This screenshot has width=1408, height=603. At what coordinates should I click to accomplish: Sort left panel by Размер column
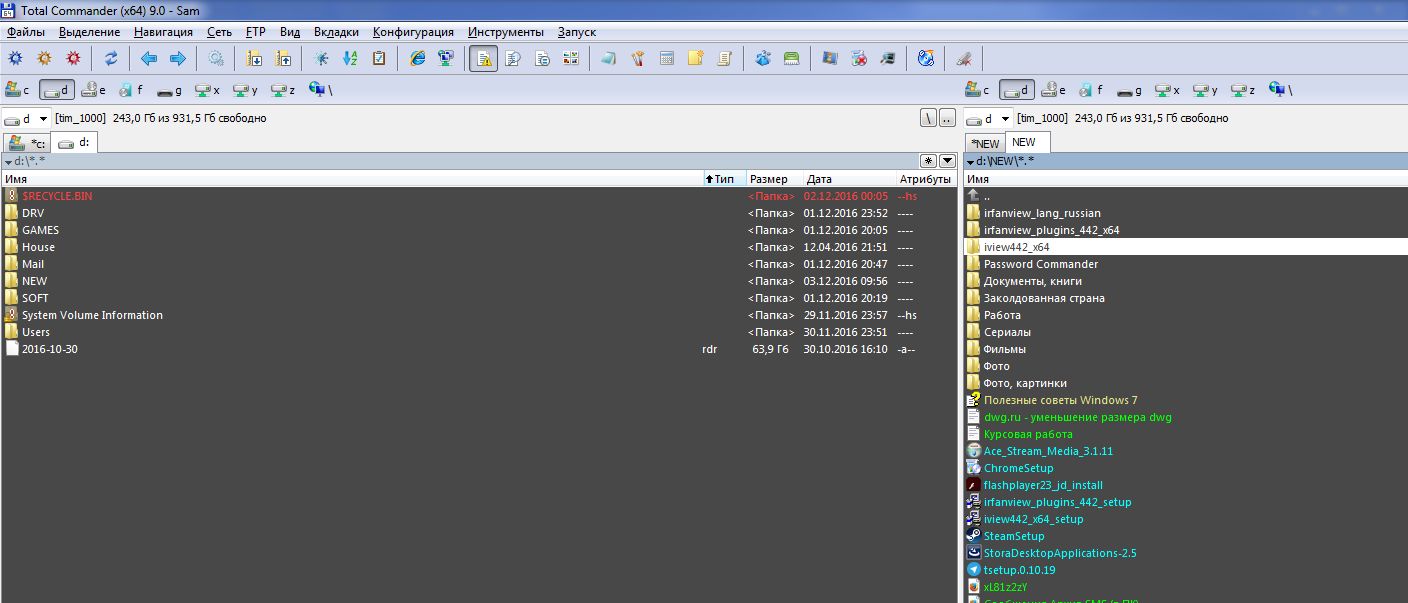click(773, 179)
